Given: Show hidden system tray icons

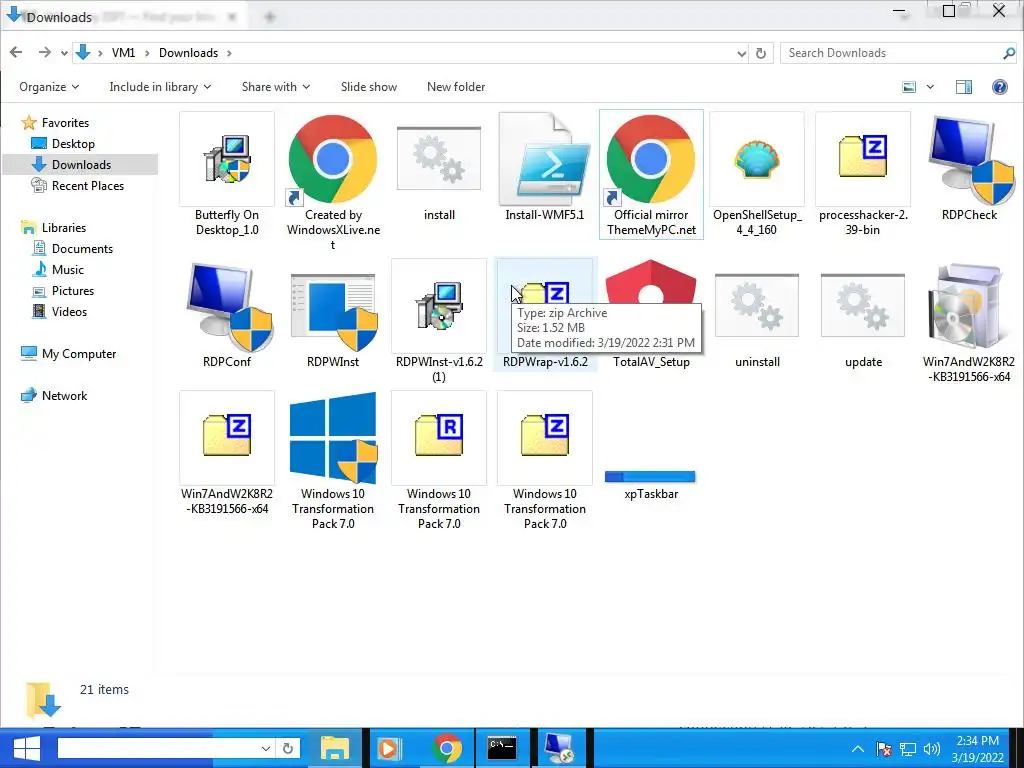Looking at the screenshot, I should tap(858, 749).
